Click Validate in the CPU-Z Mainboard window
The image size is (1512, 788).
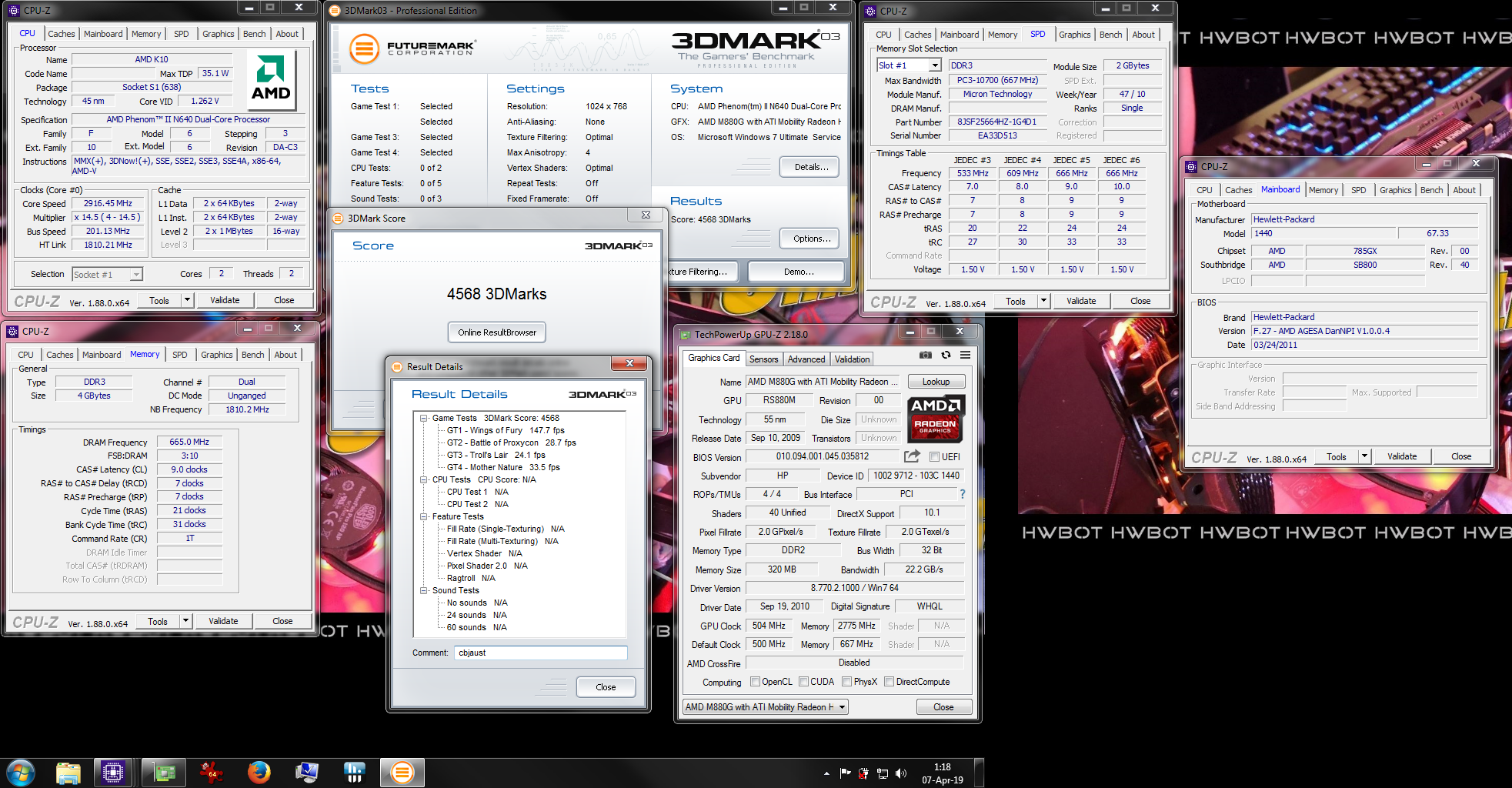[x=1401, y=456]
